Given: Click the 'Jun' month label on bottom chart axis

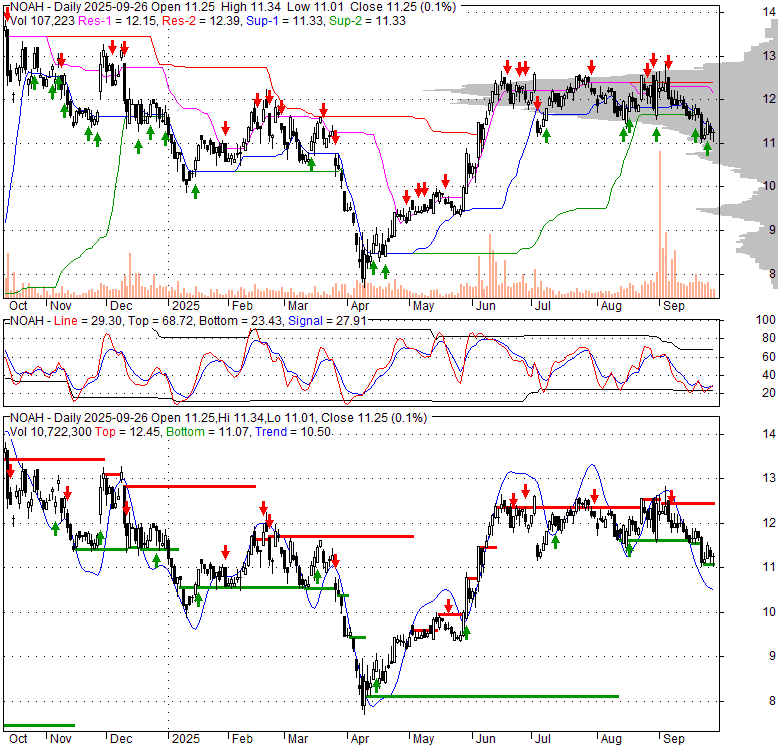Looking at the screenshot, I should click(x=486, y=739).
